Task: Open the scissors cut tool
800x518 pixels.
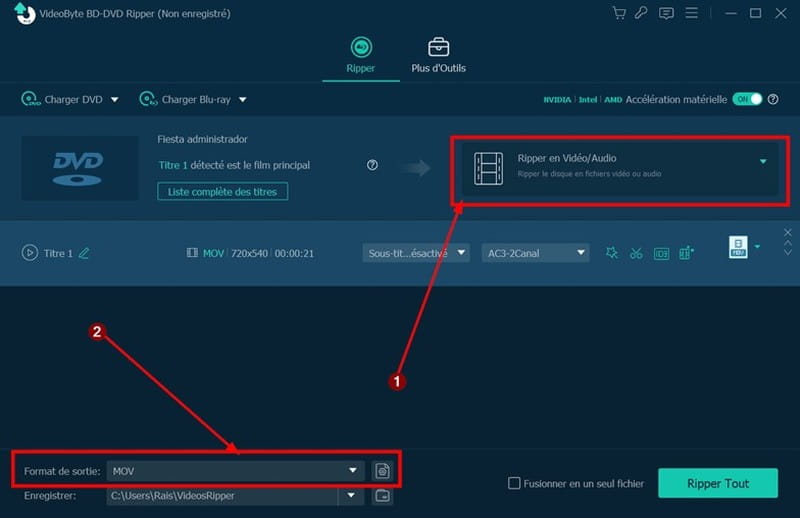Action: [636, 253]
